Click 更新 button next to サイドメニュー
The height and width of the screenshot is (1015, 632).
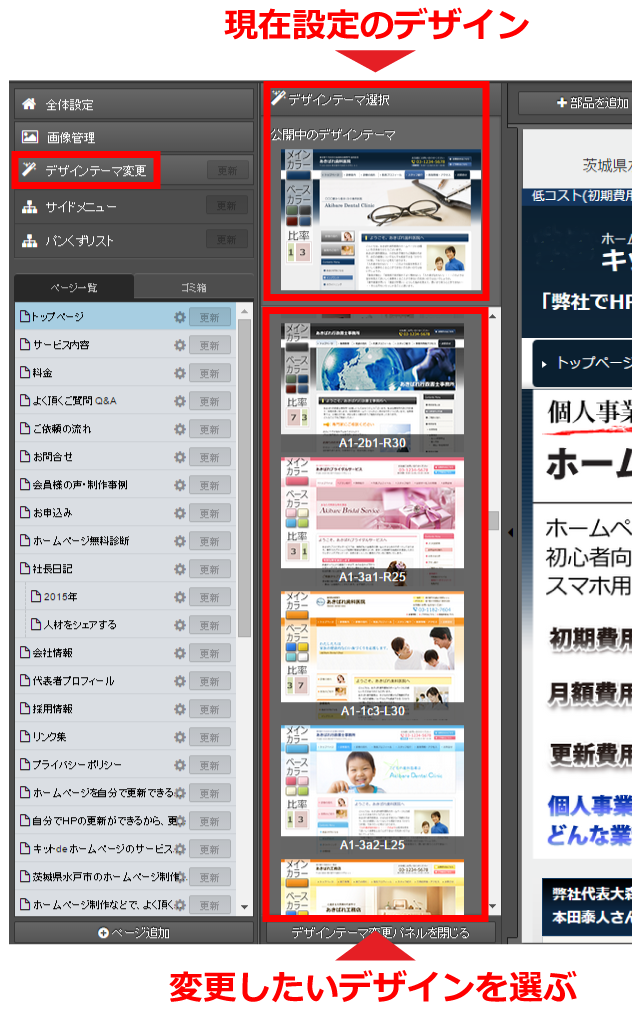point(227,205)
